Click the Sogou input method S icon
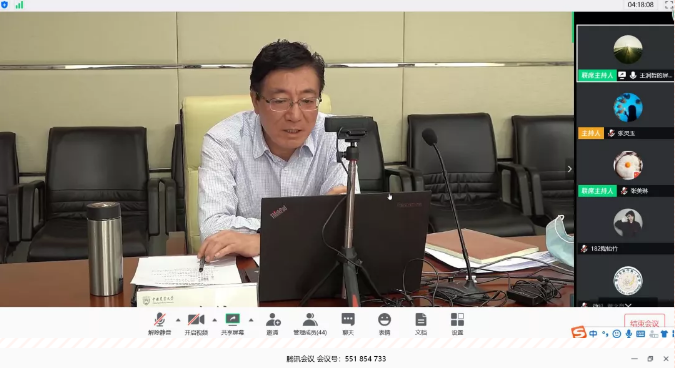The image size is (678, 368). 579,332
